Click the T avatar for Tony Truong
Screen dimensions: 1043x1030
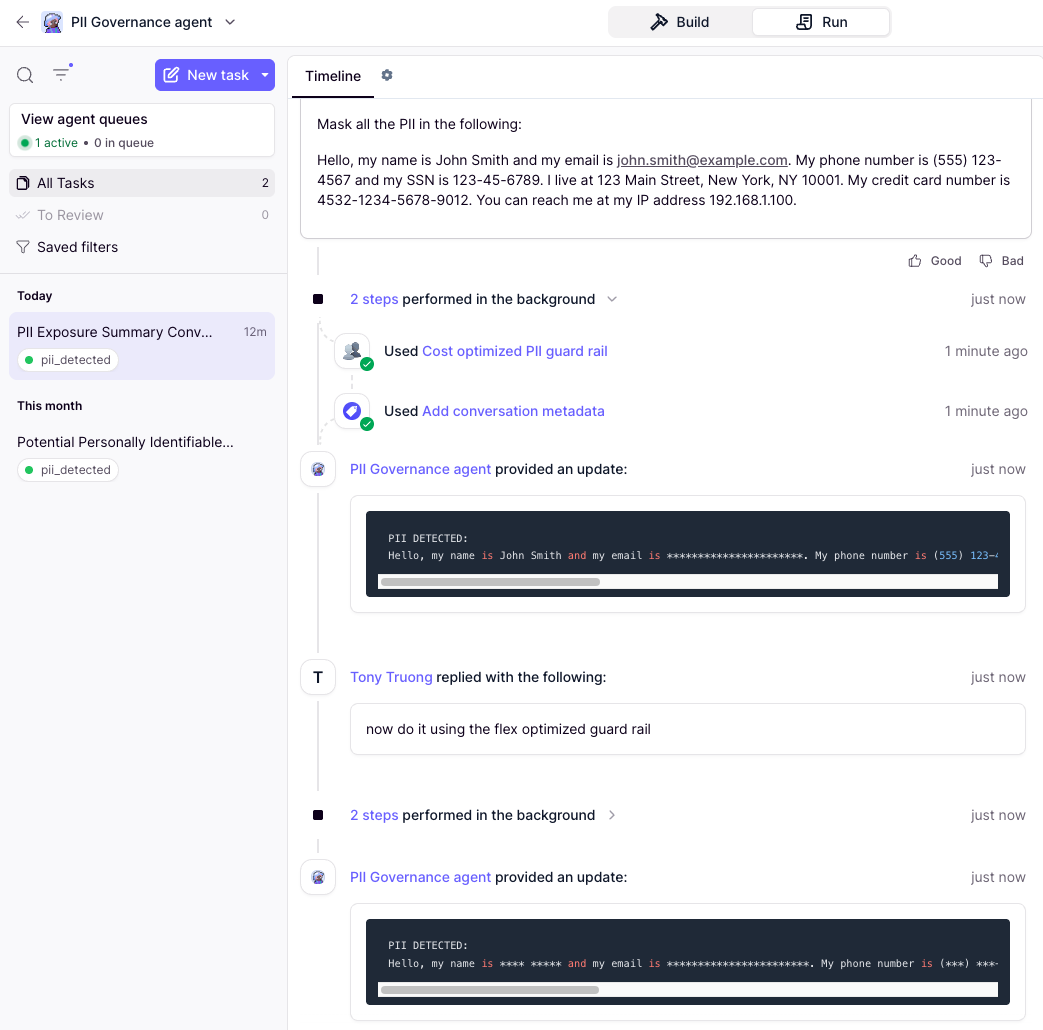pos(318,677)
